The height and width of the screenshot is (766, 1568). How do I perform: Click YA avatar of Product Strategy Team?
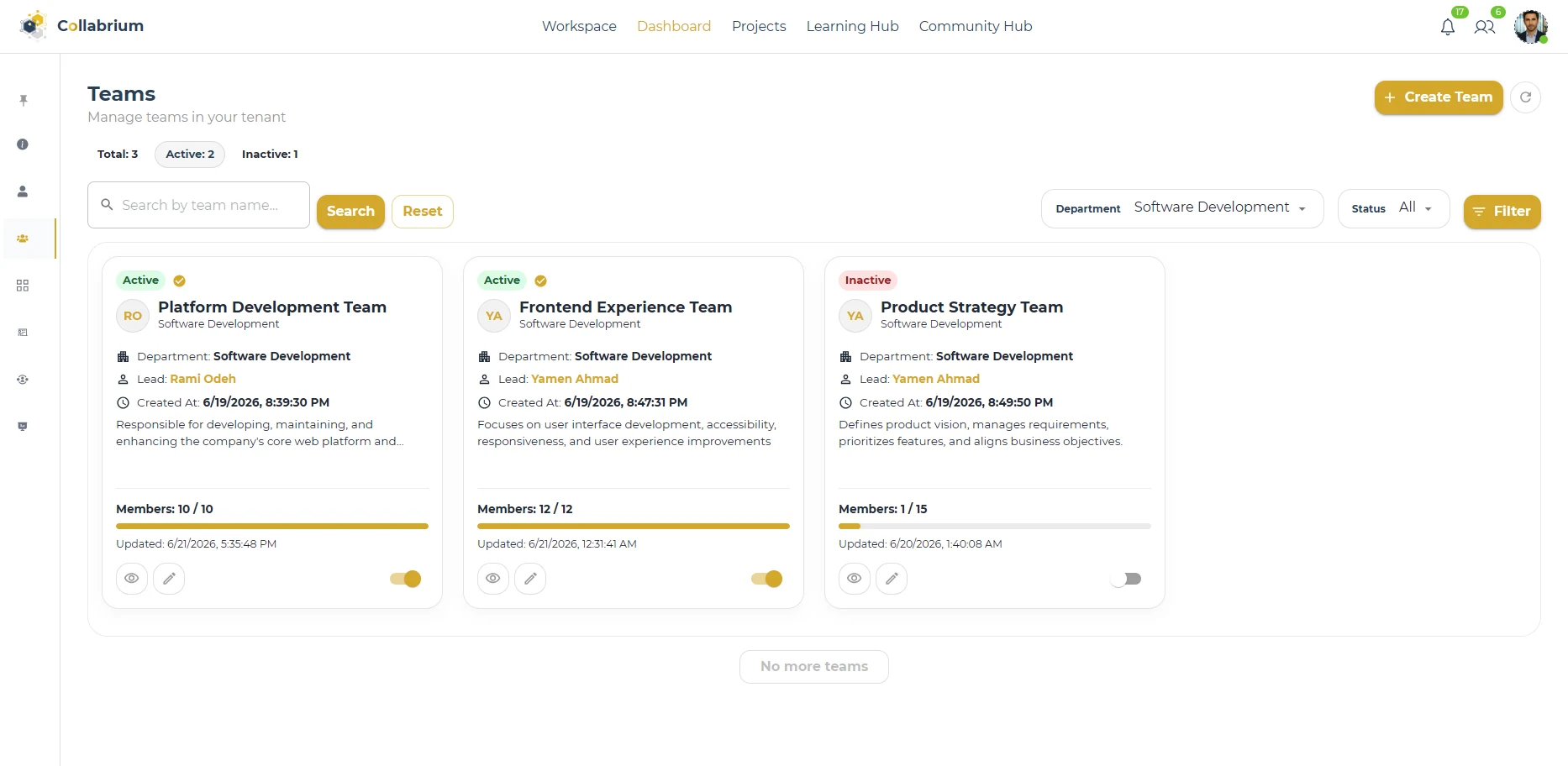pos(855,316)
